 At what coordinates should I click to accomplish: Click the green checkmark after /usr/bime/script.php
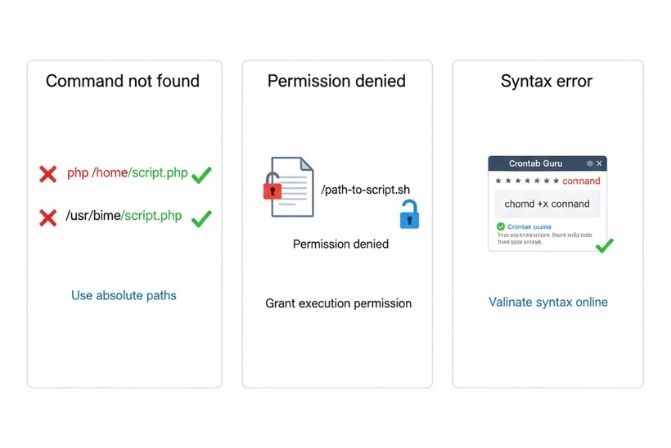click(201, 217)
